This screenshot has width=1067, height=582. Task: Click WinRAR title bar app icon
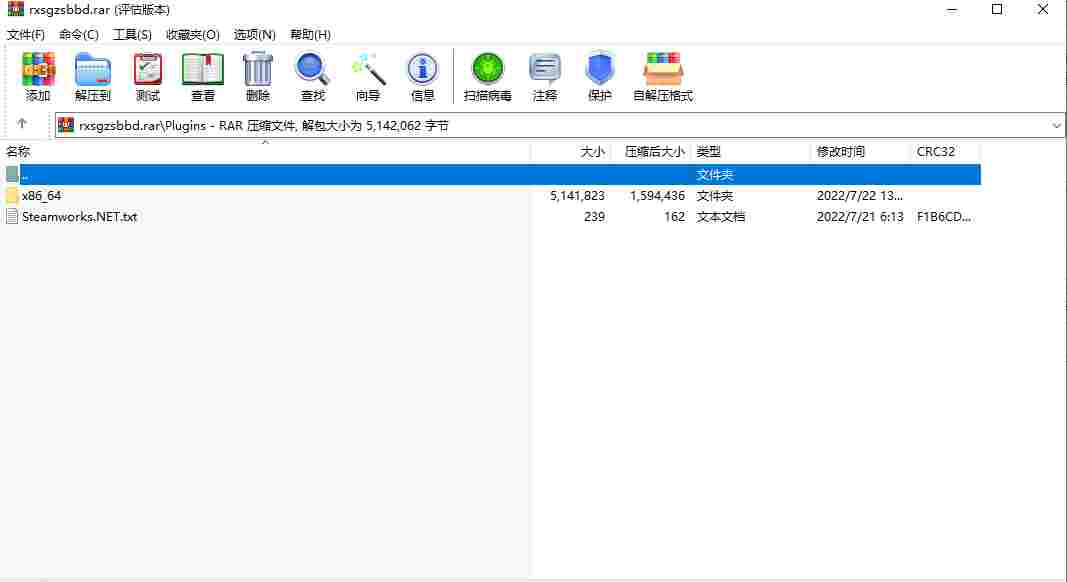(x=15, y=9)
